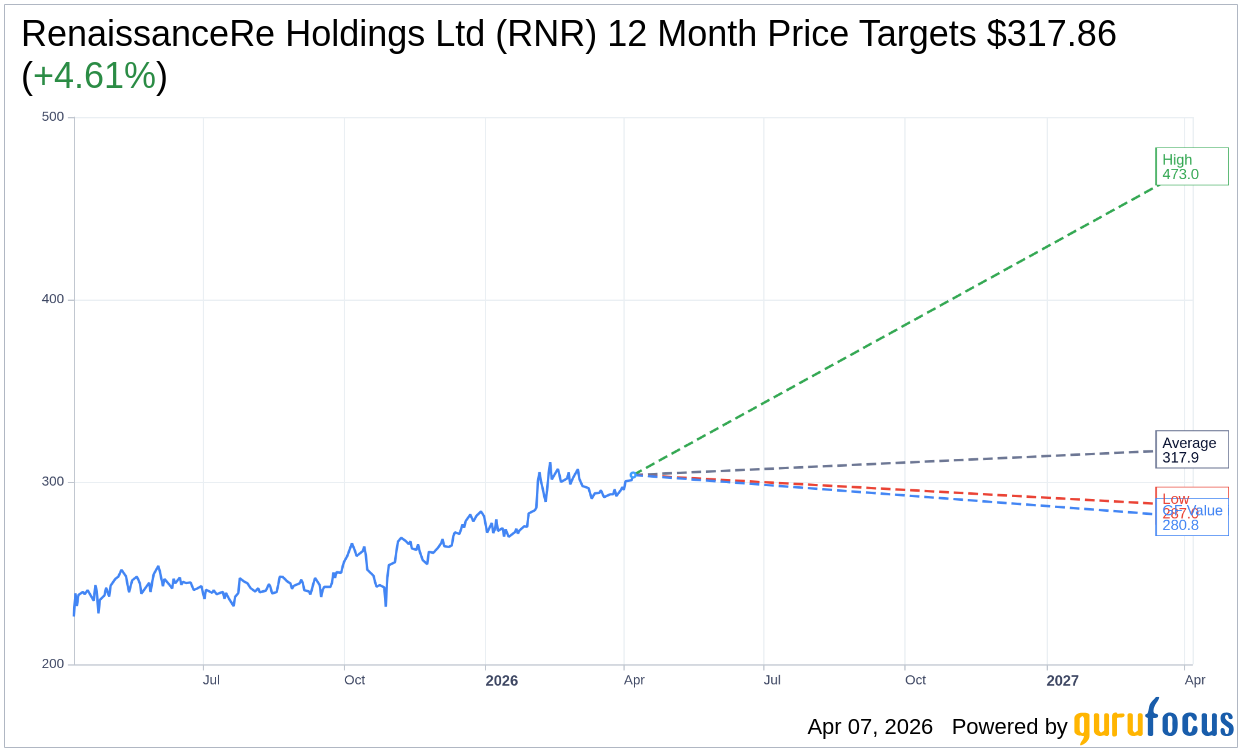
Task: Click the Apr 07, 2026 date text
Action: pos(869,727)
